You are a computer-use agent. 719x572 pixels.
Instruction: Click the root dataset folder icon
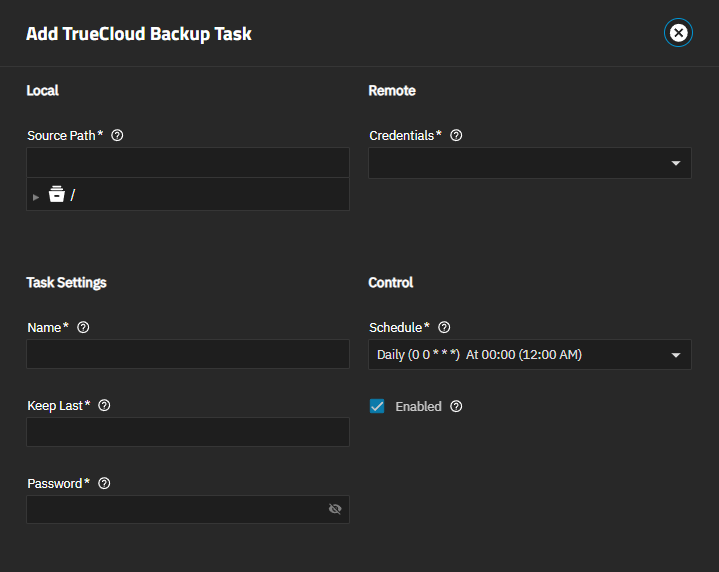click(57, 195)
